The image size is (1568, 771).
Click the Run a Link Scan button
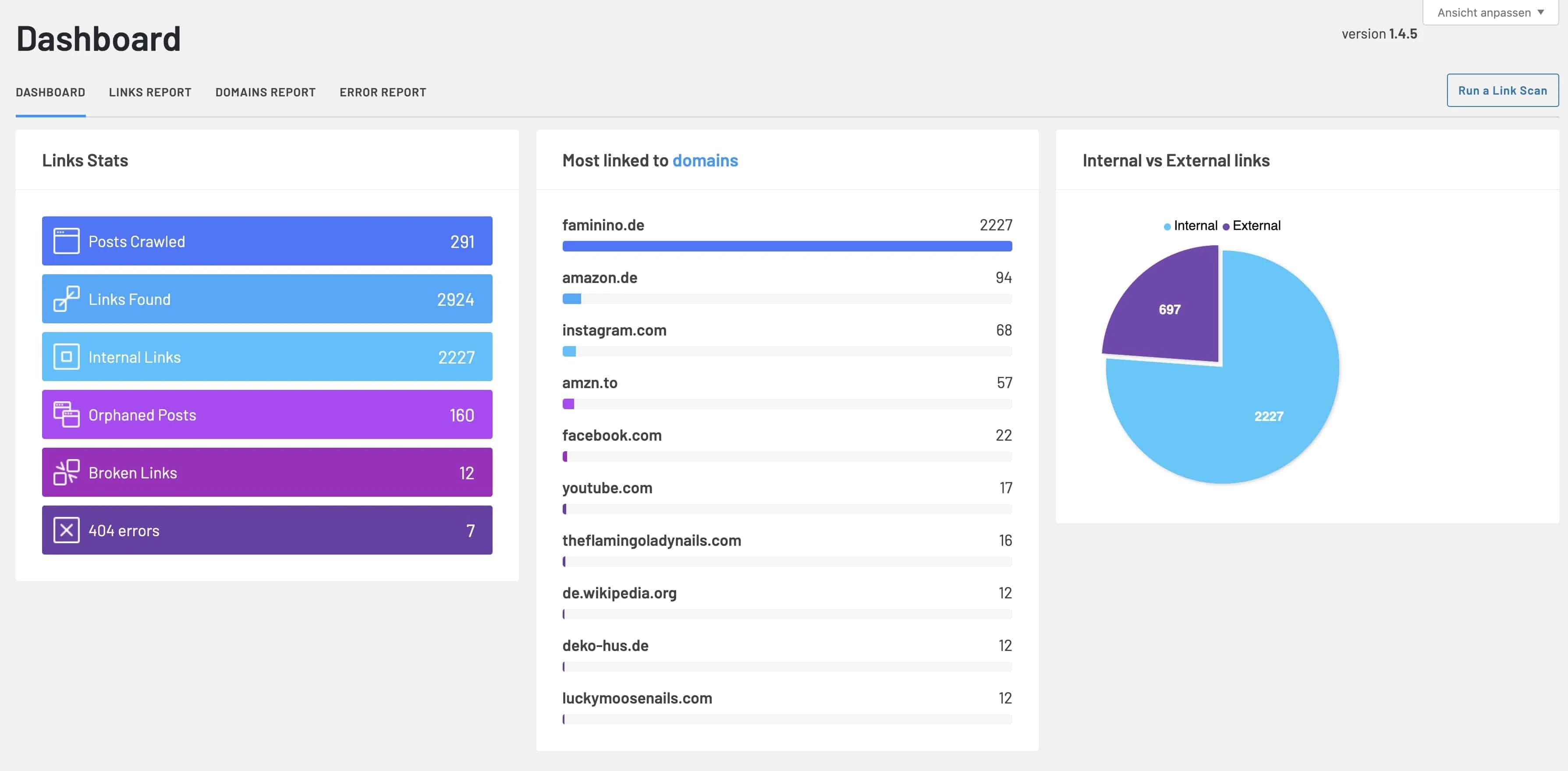pos(1502,89)
